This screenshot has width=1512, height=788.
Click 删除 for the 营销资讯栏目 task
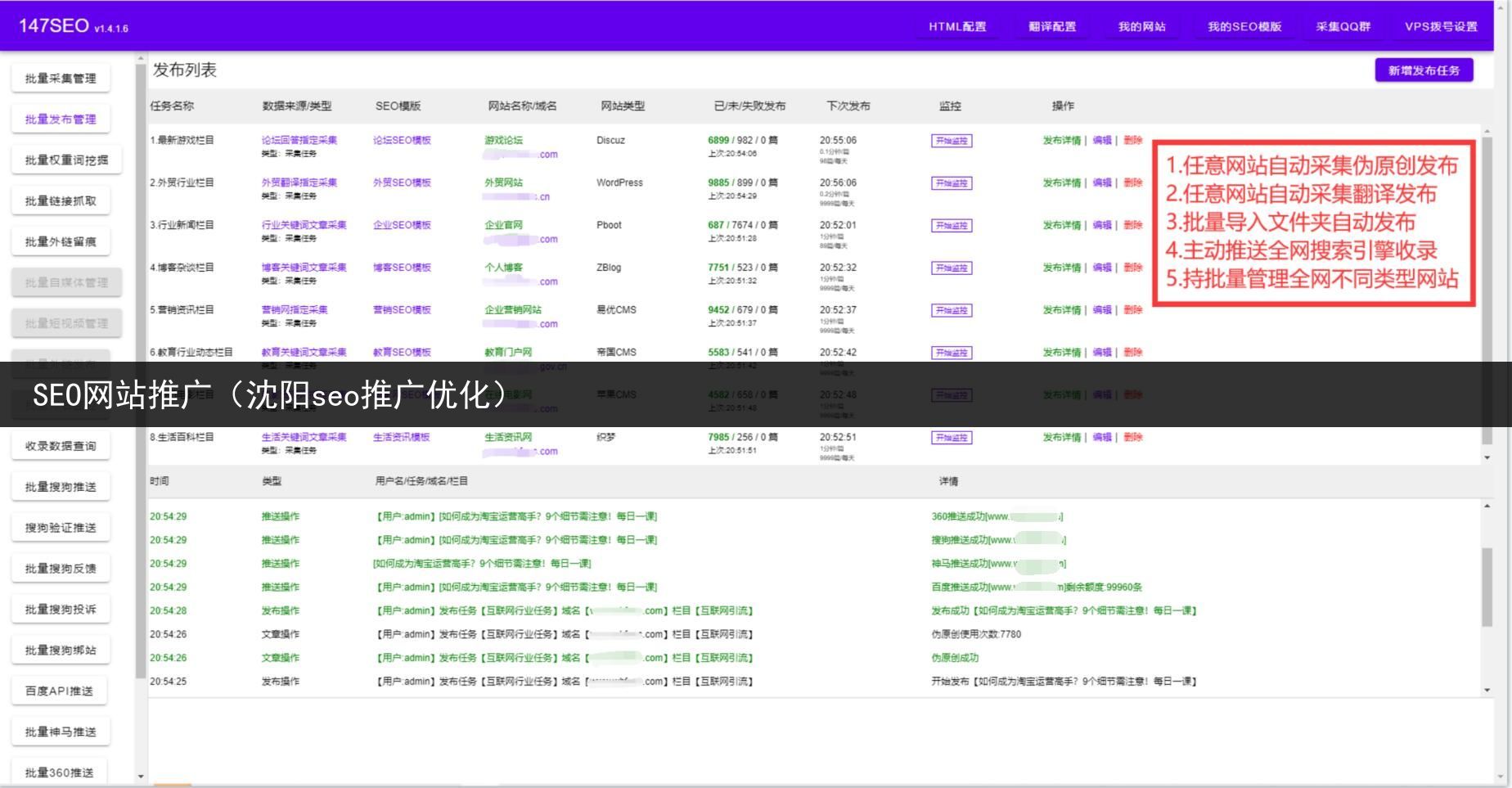tap(1132, 310)
